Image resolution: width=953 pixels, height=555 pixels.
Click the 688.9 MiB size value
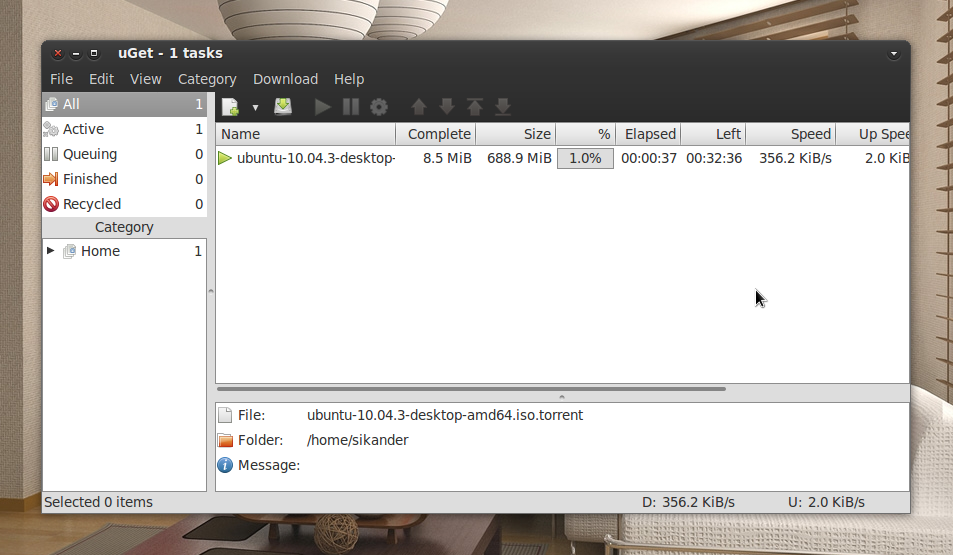pos(519,158)
